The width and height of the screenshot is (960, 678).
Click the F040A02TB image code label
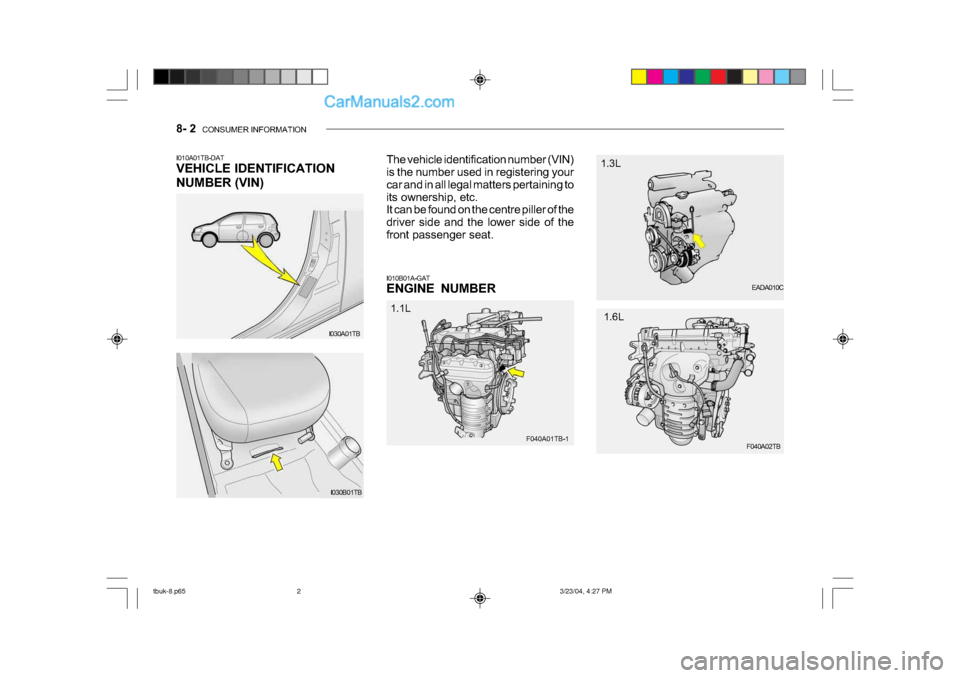763,446
